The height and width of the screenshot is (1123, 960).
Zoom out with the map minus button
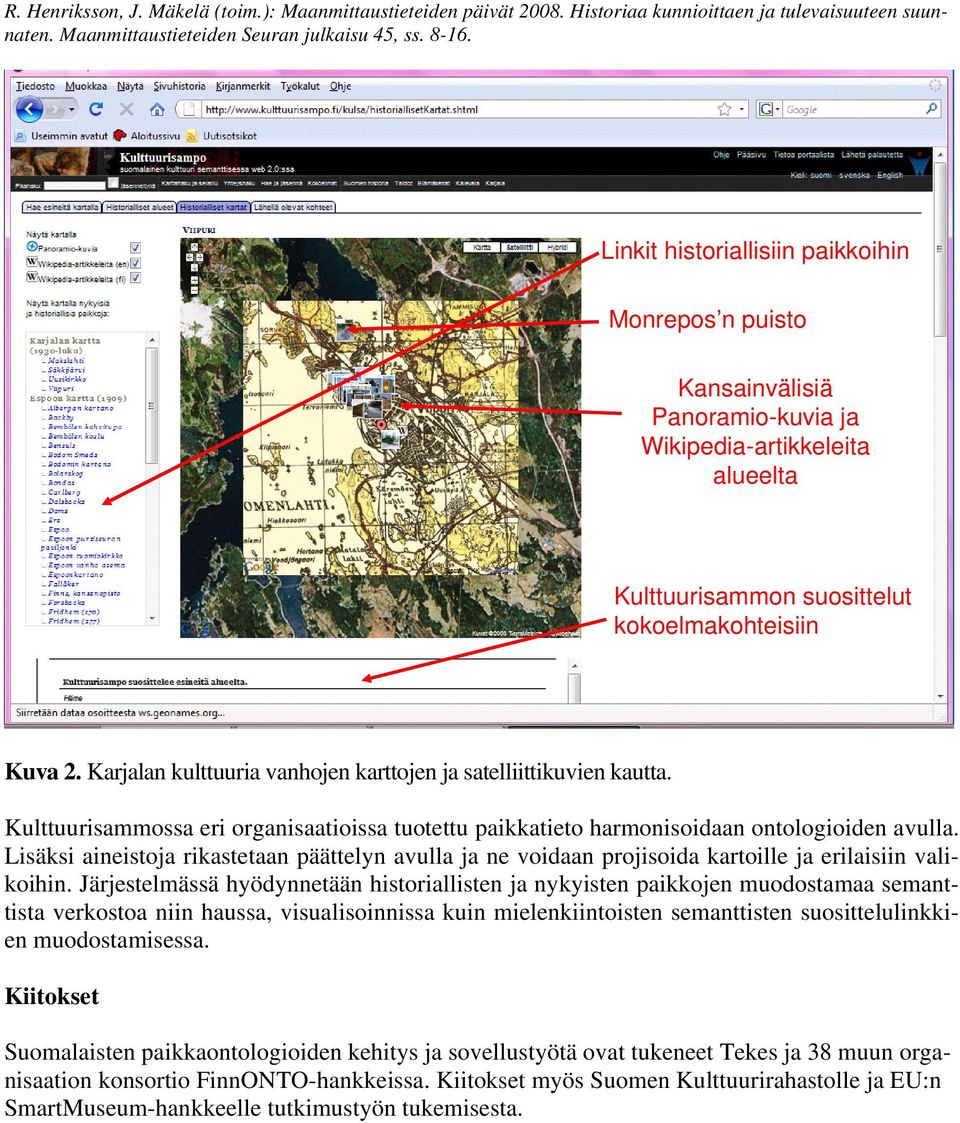click(x=193, y=291)
